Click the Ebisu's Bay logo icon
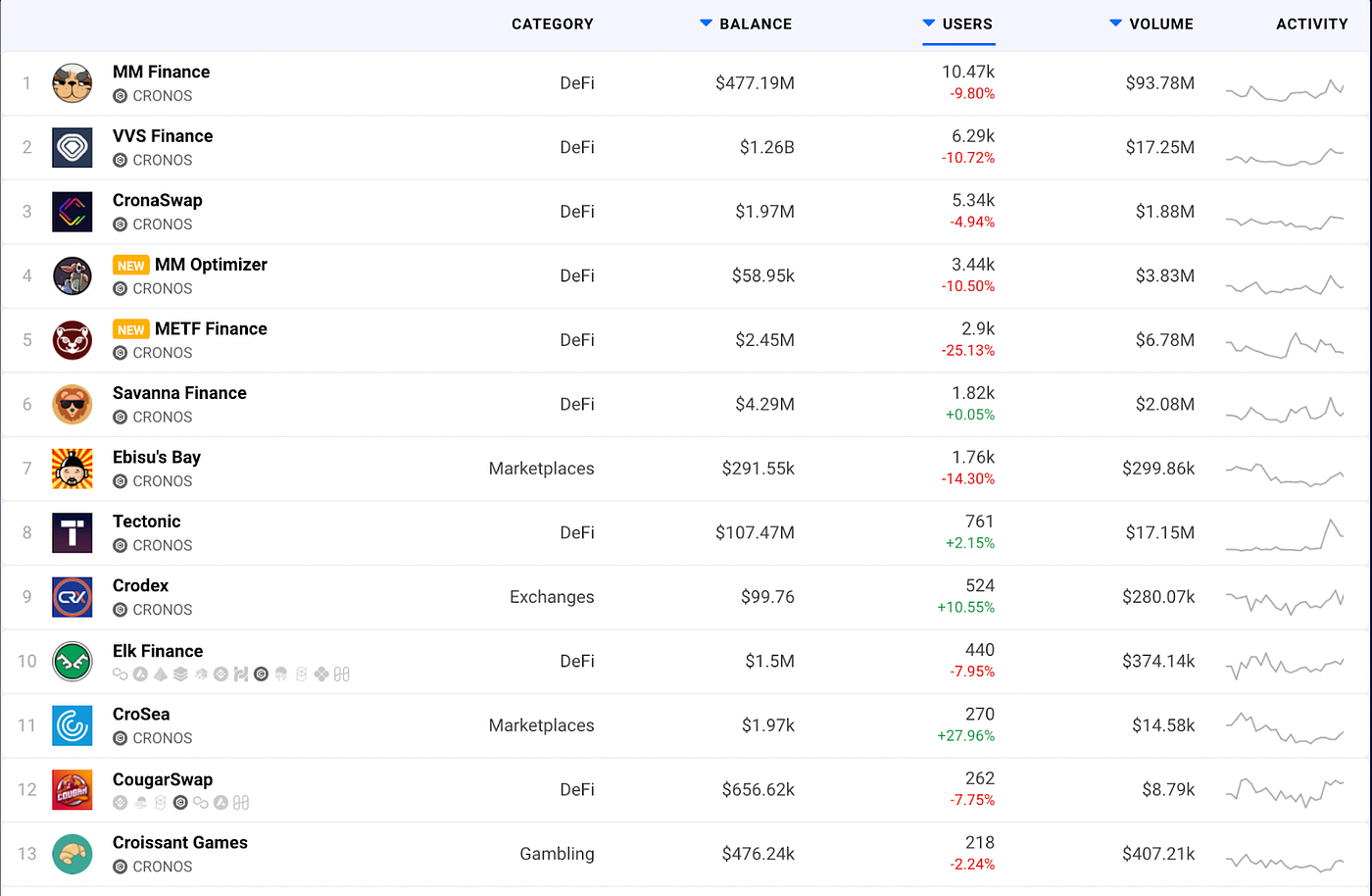The height and width of the screenshot is (896, 1372). (73, 469)
